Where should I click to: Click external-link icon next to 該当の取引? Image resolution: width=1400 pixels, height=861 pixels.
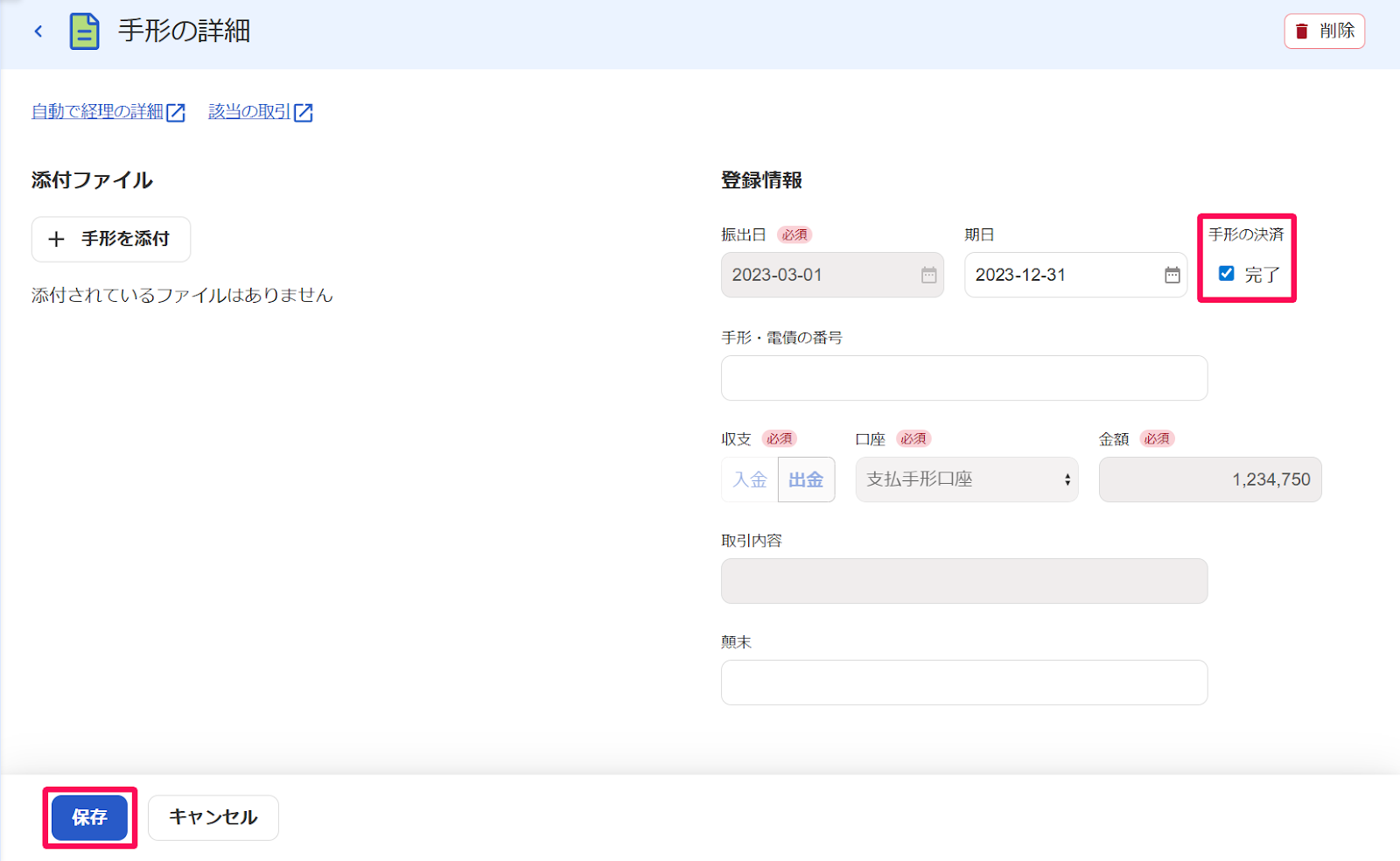304,113
